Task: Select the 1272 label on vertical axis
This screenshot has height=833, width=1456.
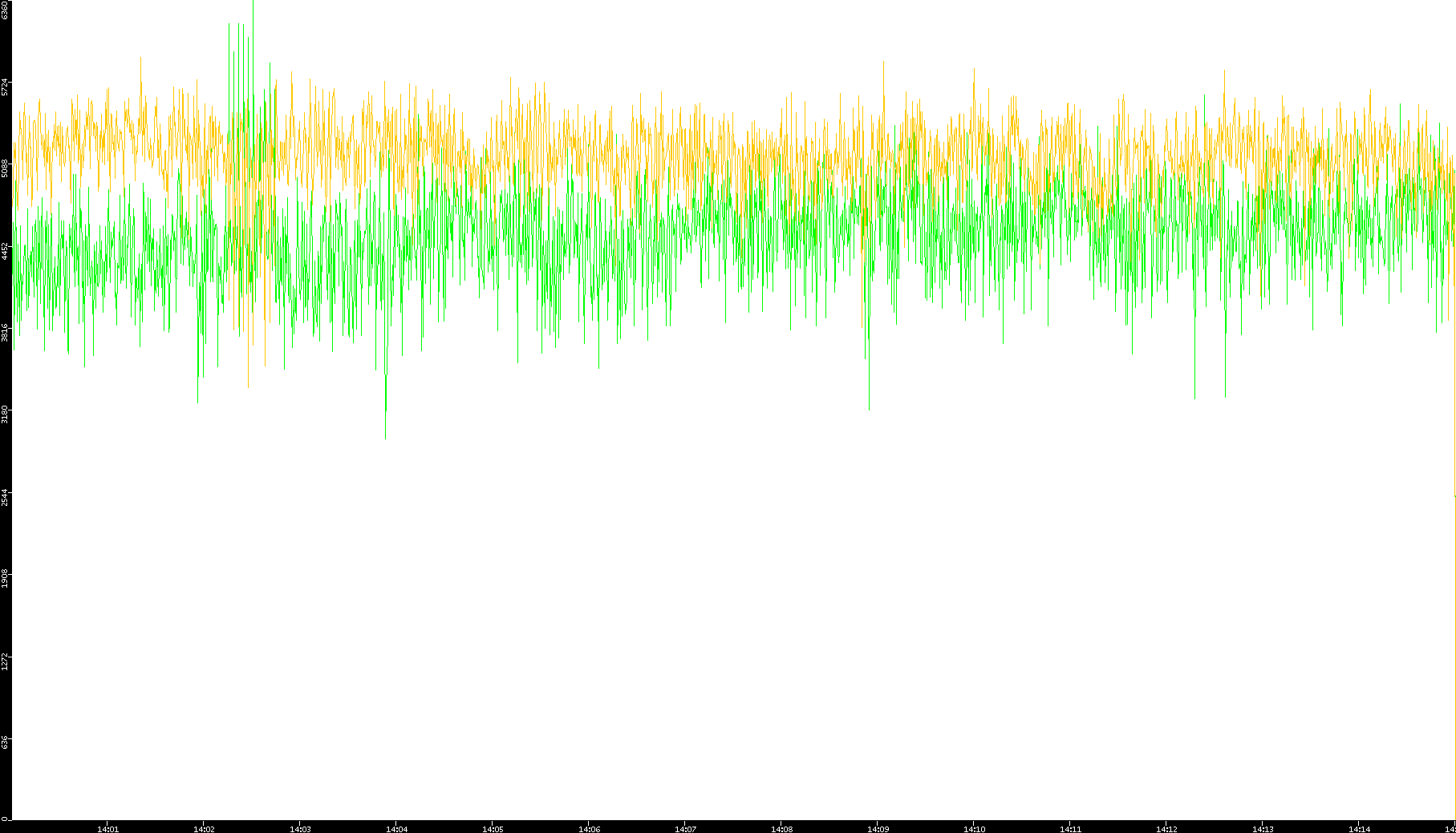Action: [6, 660]
